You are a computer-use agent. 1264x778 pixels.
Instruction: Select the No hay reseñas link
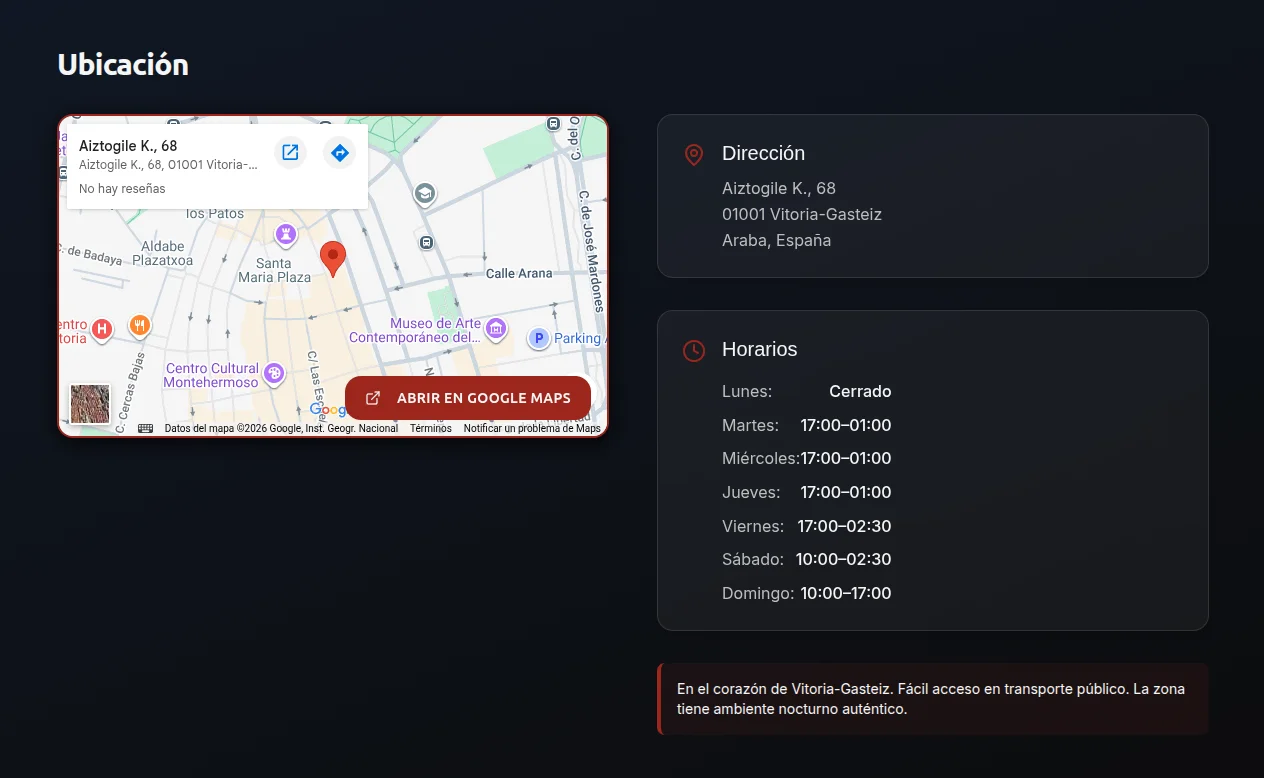click(121, 188)
